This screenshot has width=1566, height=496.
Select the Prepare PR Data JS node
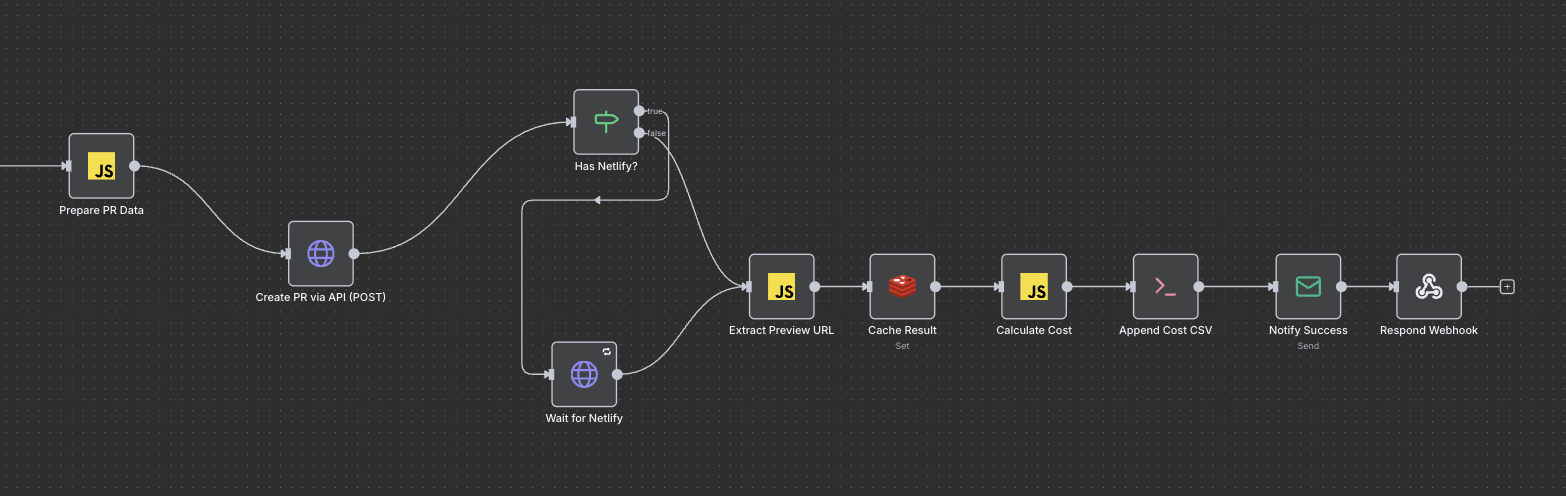point(101,166)
